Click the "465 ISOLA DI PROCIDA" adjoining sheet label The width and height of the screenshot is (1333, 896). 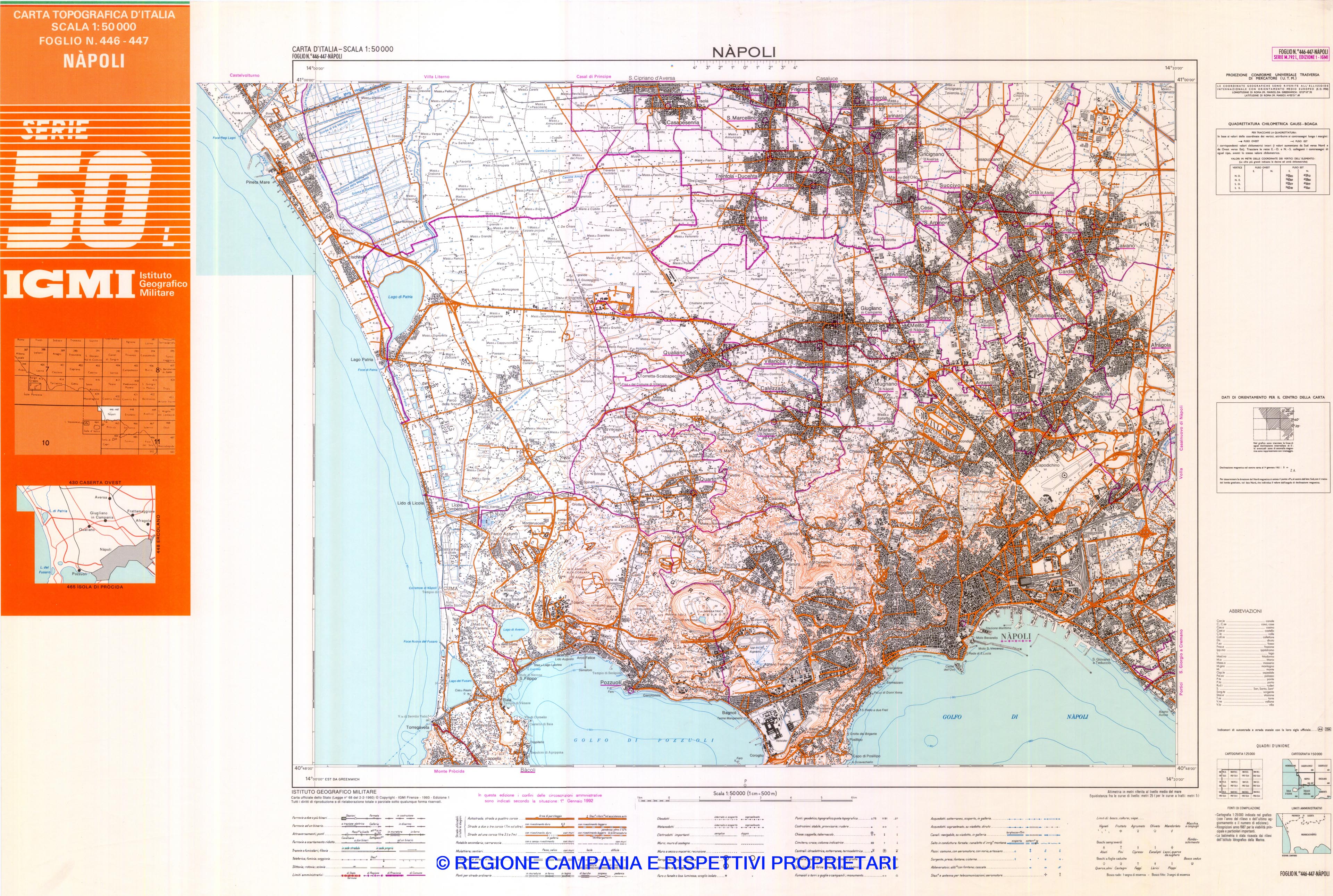[x=95, y=587]
